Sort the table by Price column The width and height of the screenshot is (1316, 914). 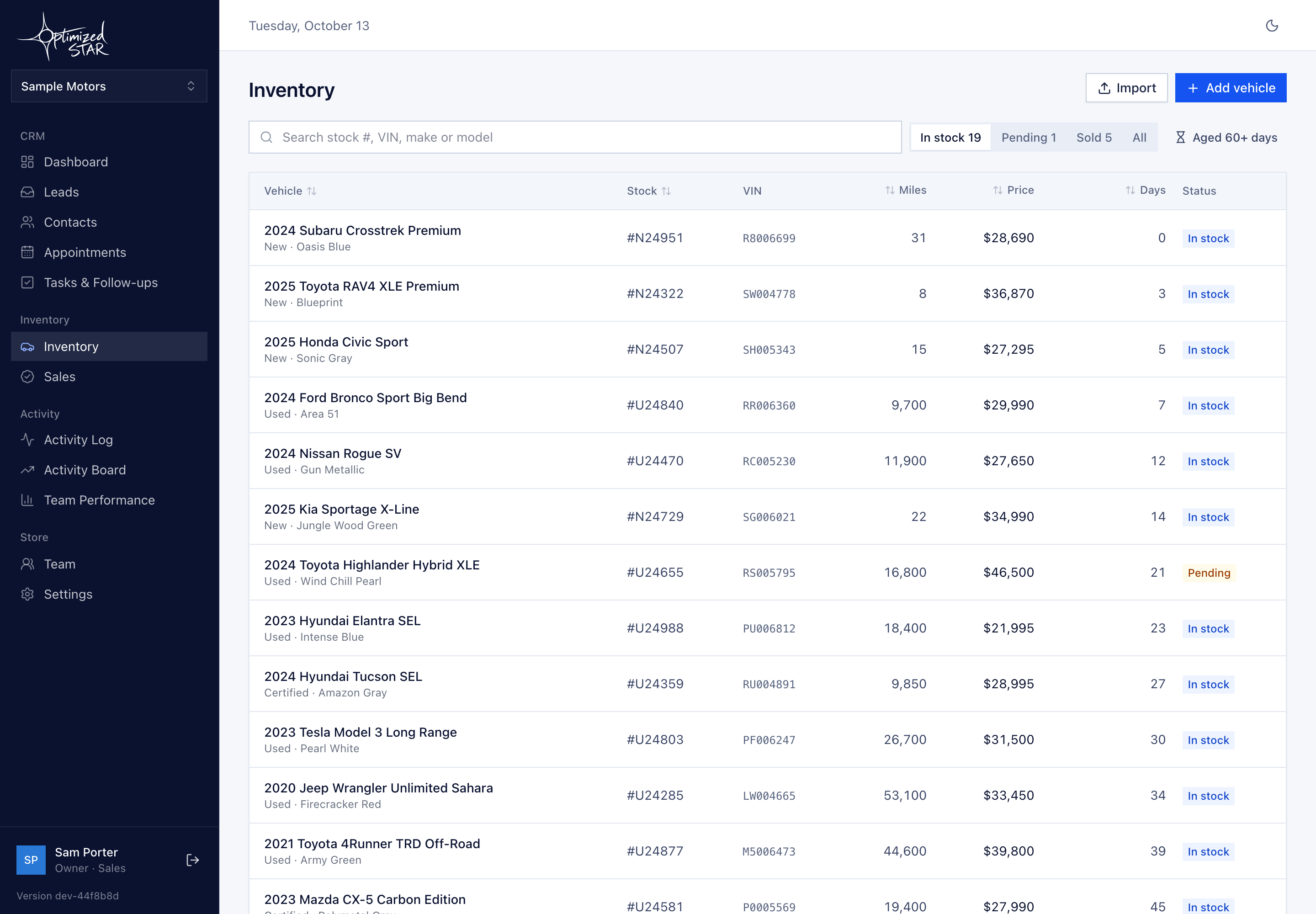click(x=1013, y=190)
